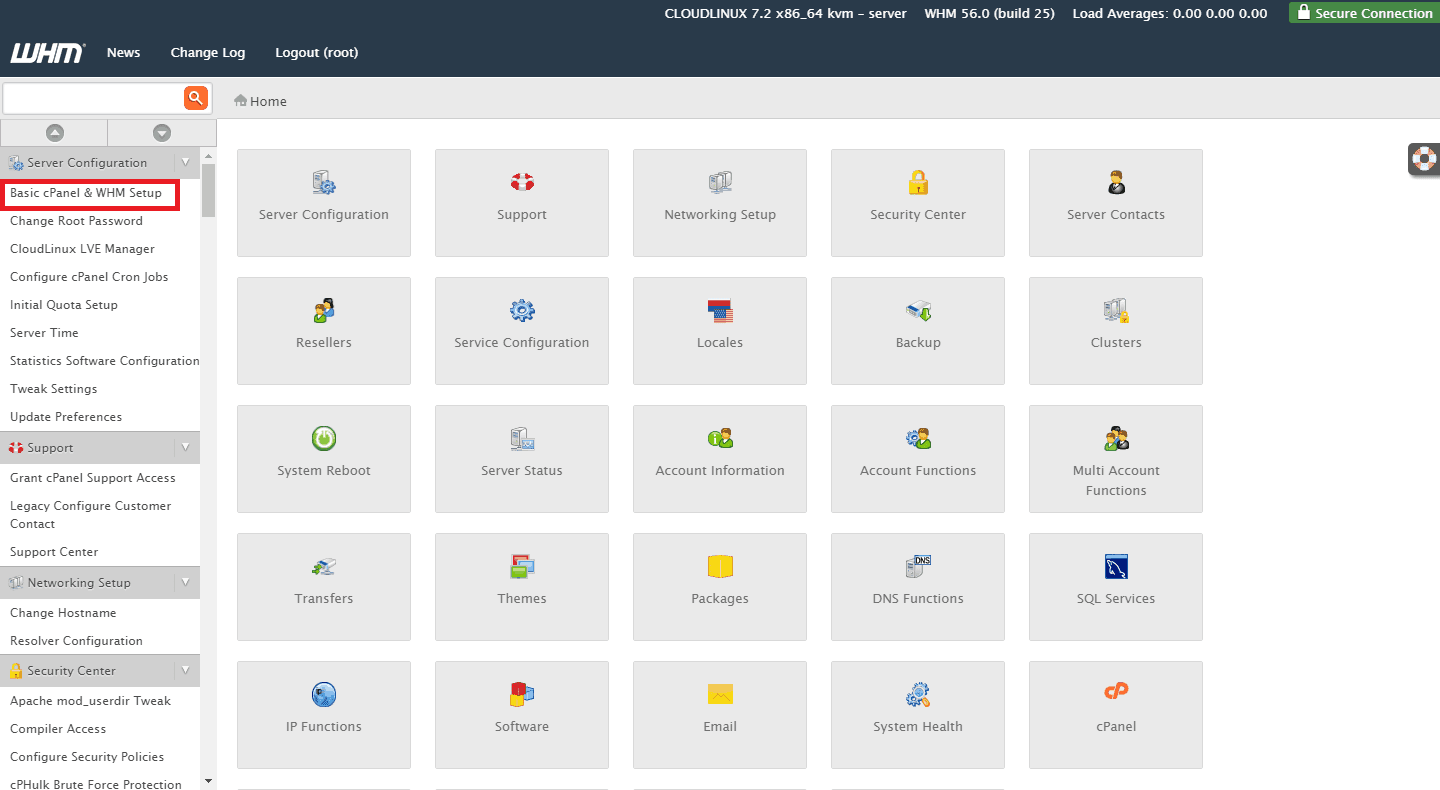The image size is (1440, 790).
Task: Open the Software tile
Action: 522,715
